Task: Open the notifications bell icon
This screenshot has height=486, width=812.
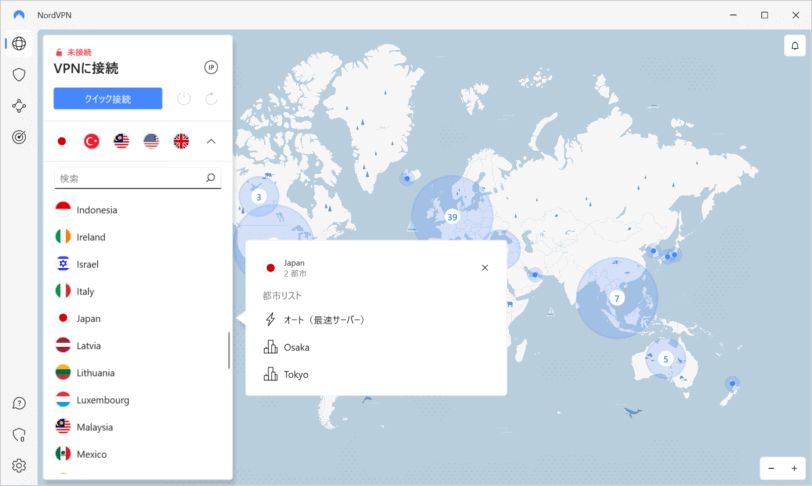Action: point(795,46)
